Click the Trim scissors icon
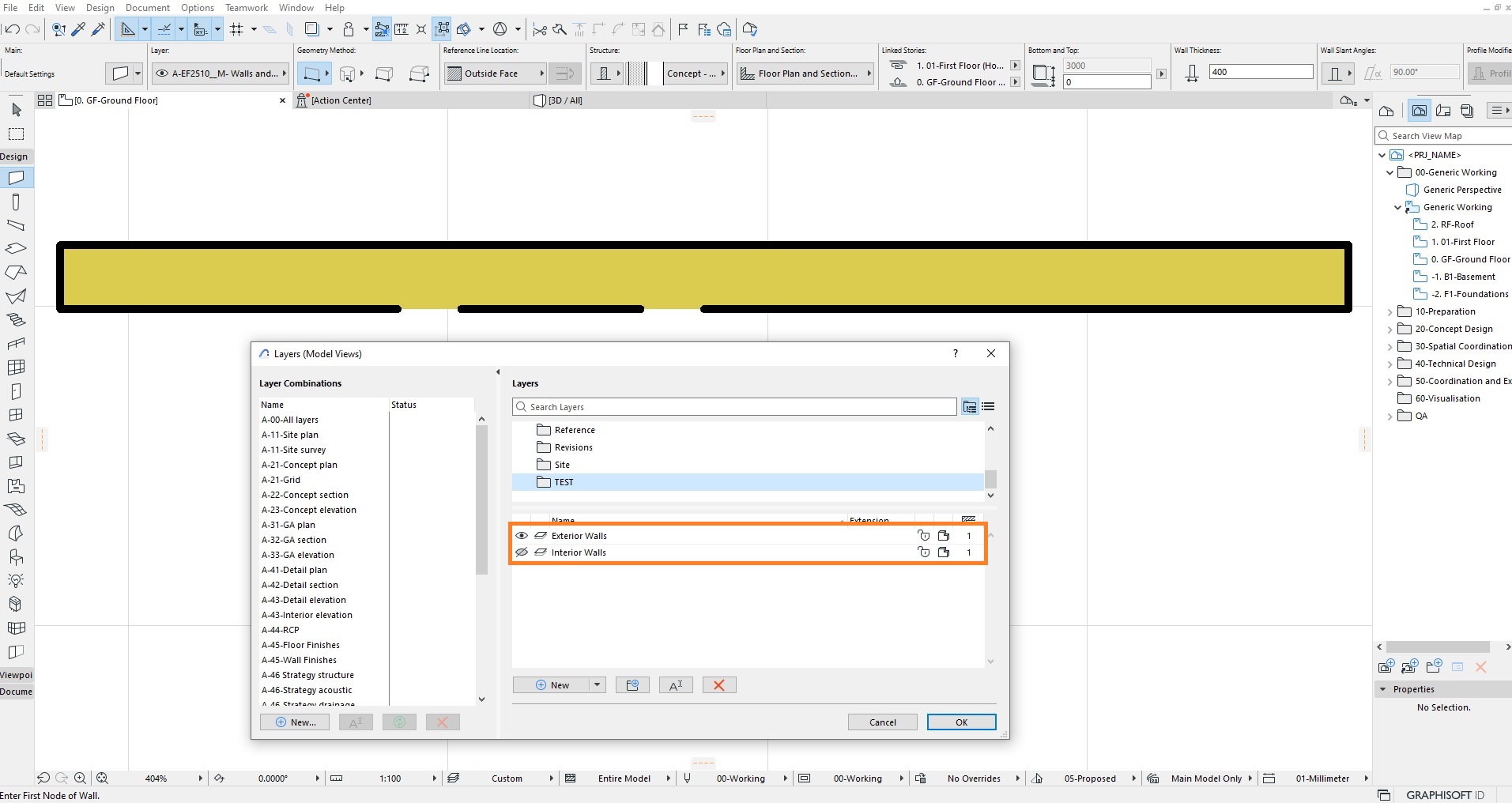 pyautogui.click(x=540, y=29)
